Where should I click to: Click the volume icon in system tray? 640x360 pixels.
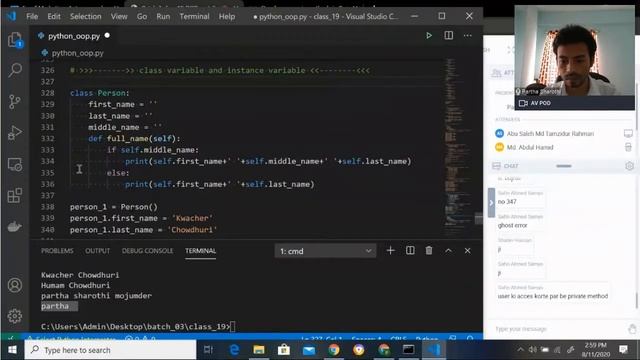pyautogui.click(x=532, y=350)
